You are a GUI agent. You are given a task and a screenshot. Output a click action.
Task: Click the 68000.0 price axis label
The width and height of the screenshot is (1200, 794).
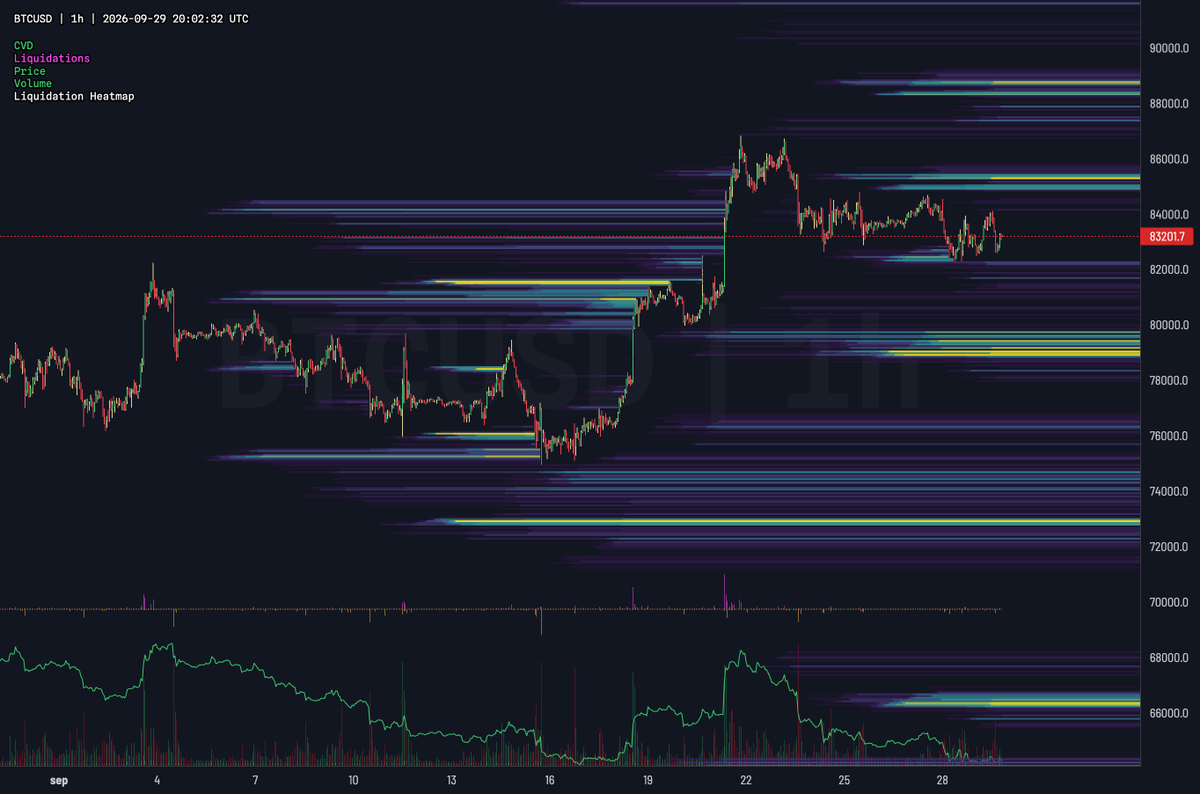[x=1169, y=658]
